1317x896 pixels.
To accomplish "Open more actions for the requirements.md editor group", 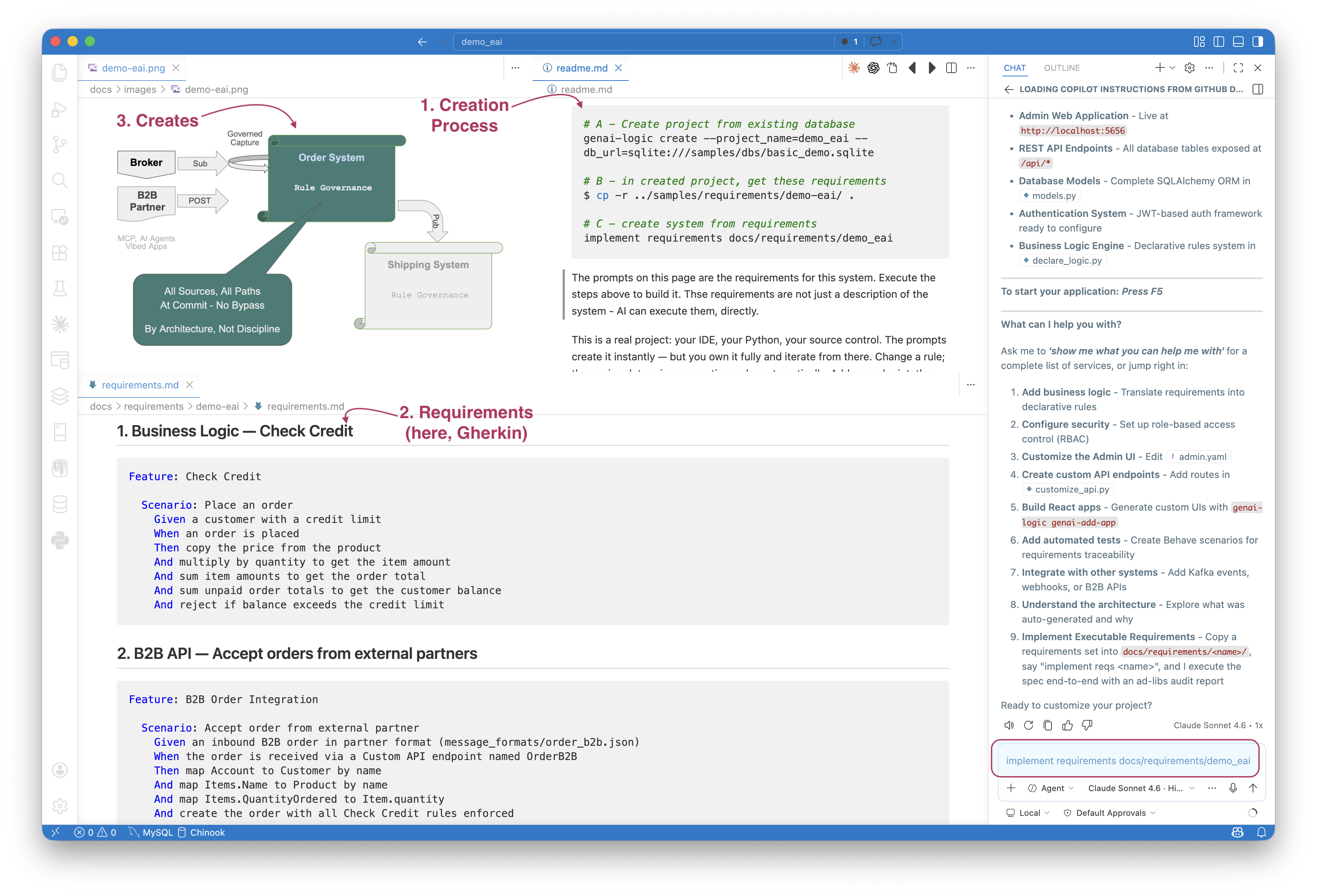I will click(971, 385).
